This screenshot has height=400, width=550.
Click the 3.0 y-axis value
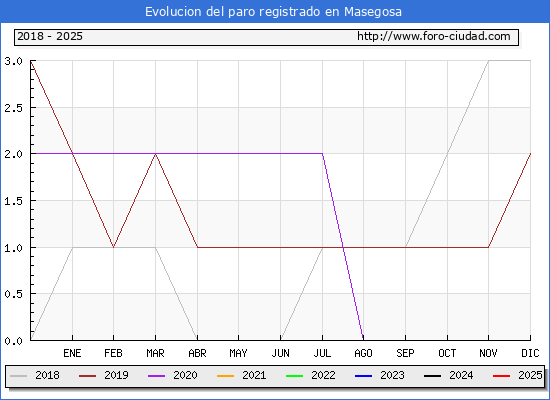click(13, 61)
